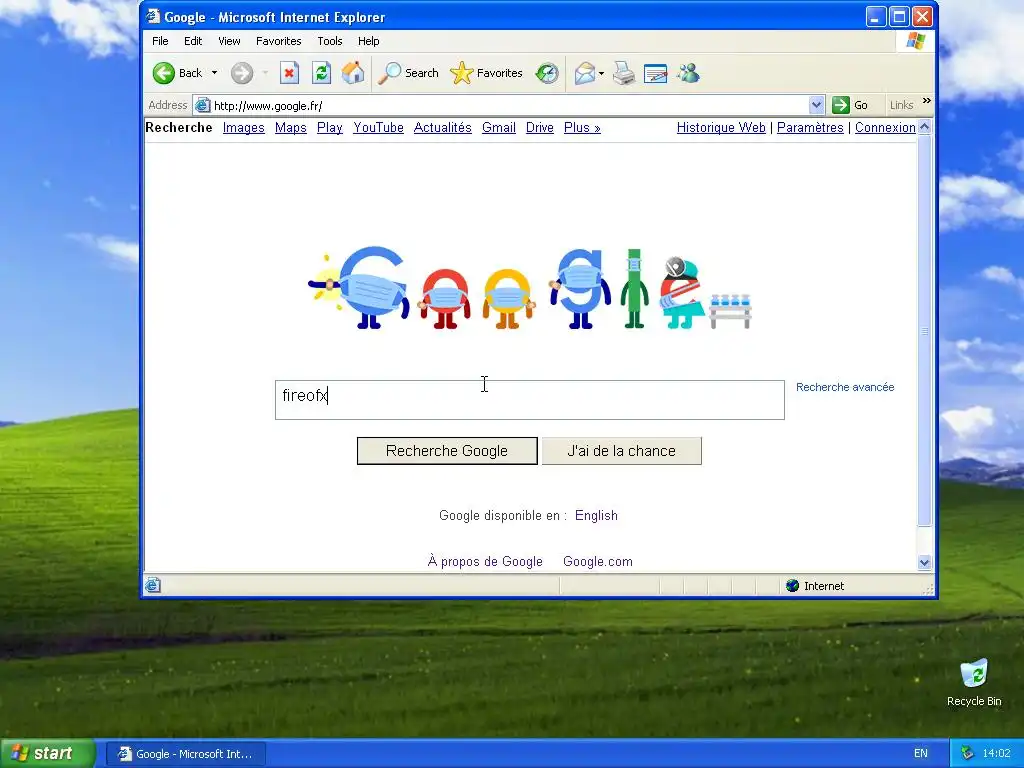Open the Images link

coord(244,127)
